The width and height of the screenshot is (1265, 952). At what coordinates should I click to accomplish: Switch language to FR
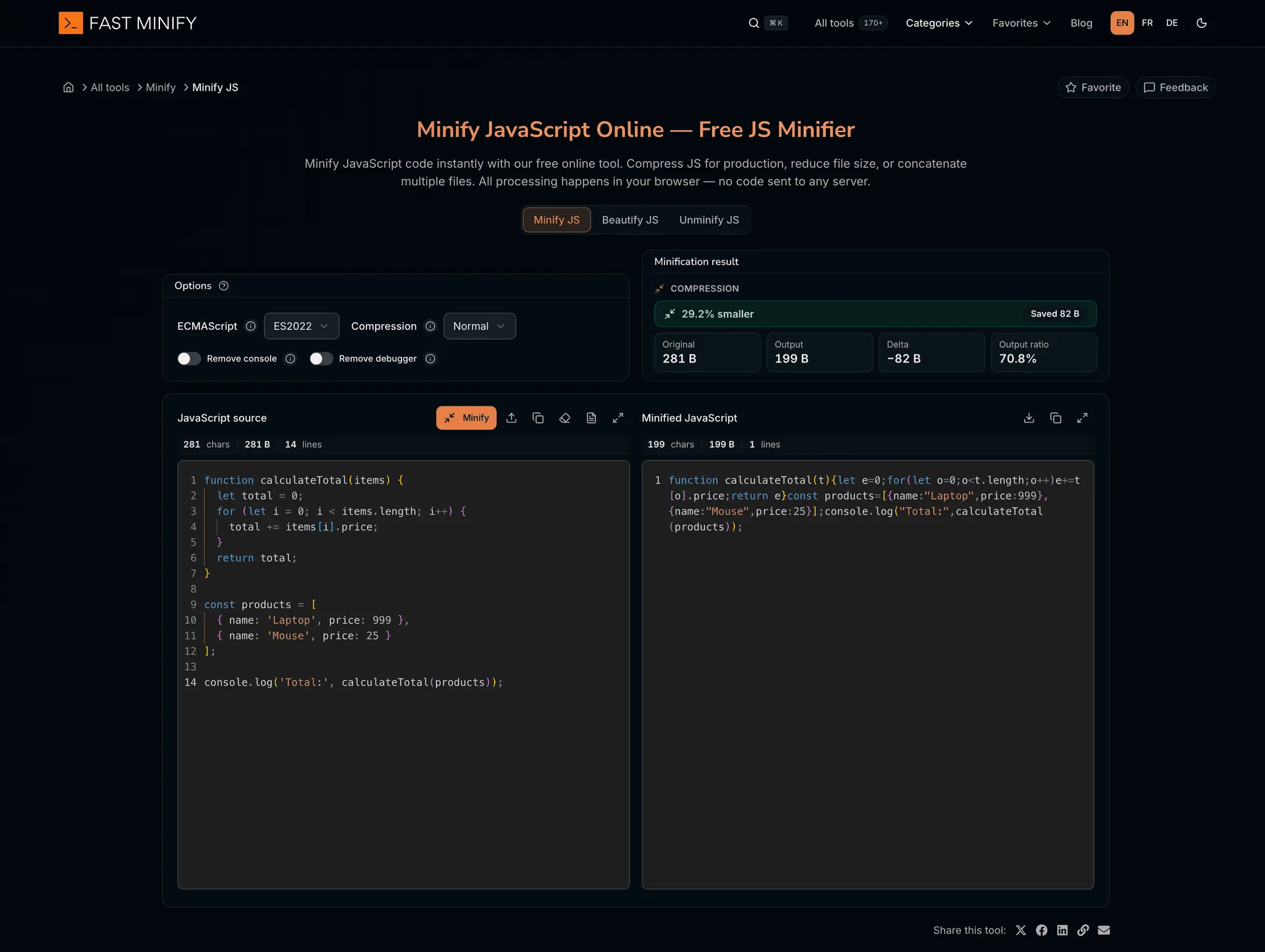pos(1147,23)
